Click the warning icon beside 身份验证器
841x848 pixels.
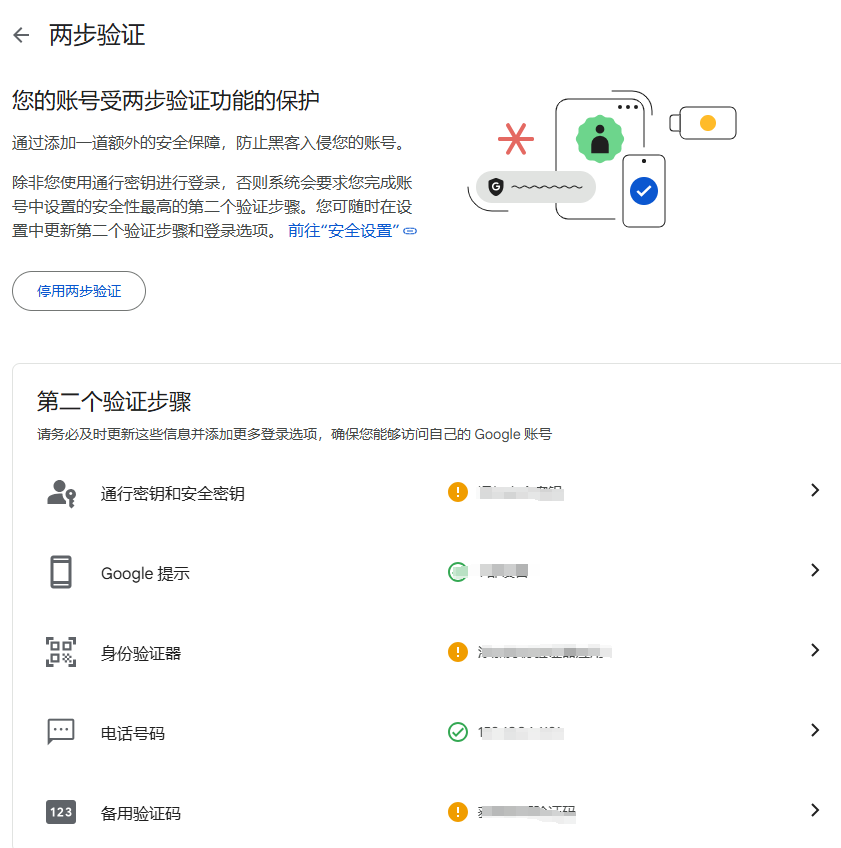(x=458, y=650)
